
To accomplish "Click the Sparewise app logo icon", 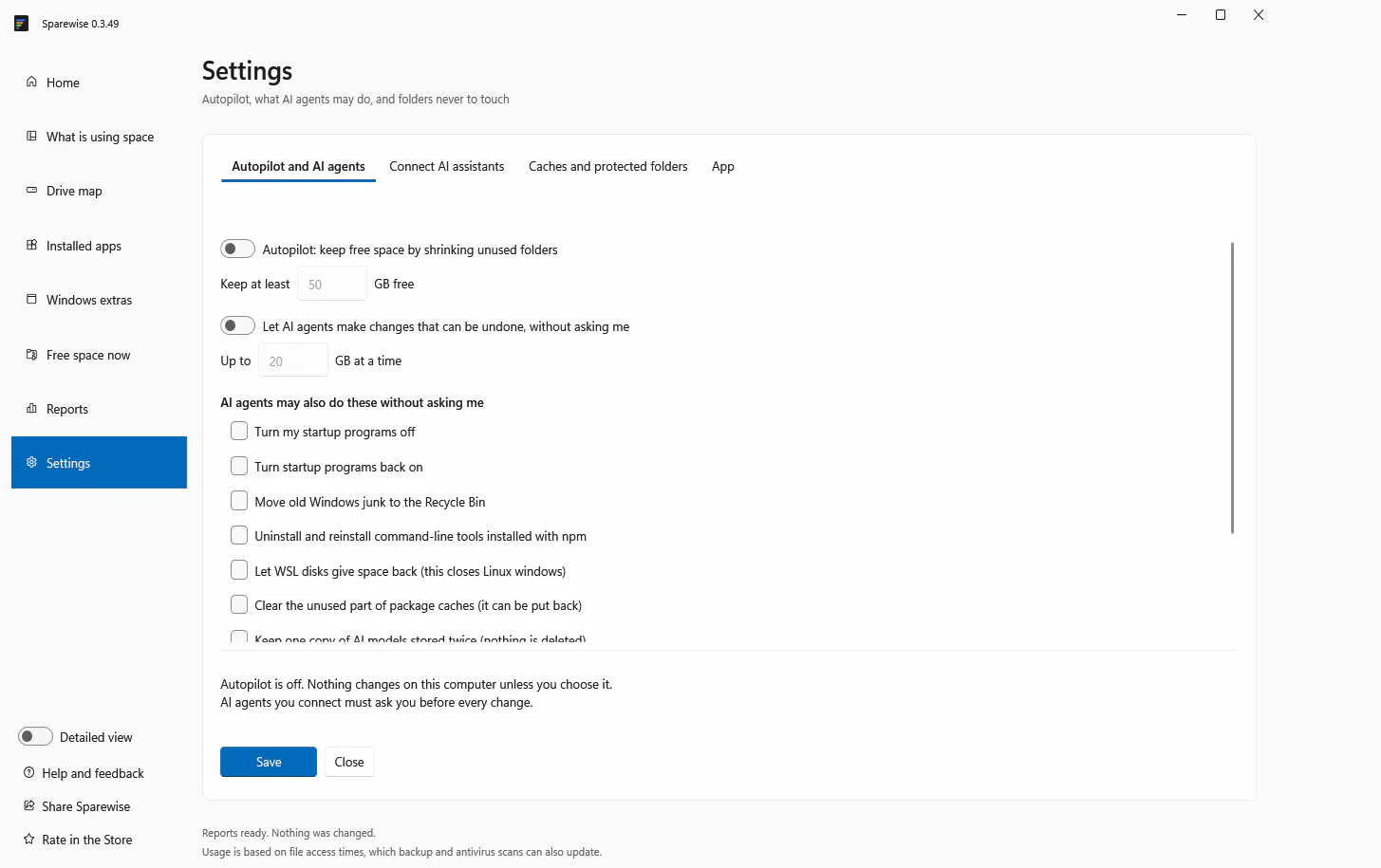I will (x=21, y=24).
